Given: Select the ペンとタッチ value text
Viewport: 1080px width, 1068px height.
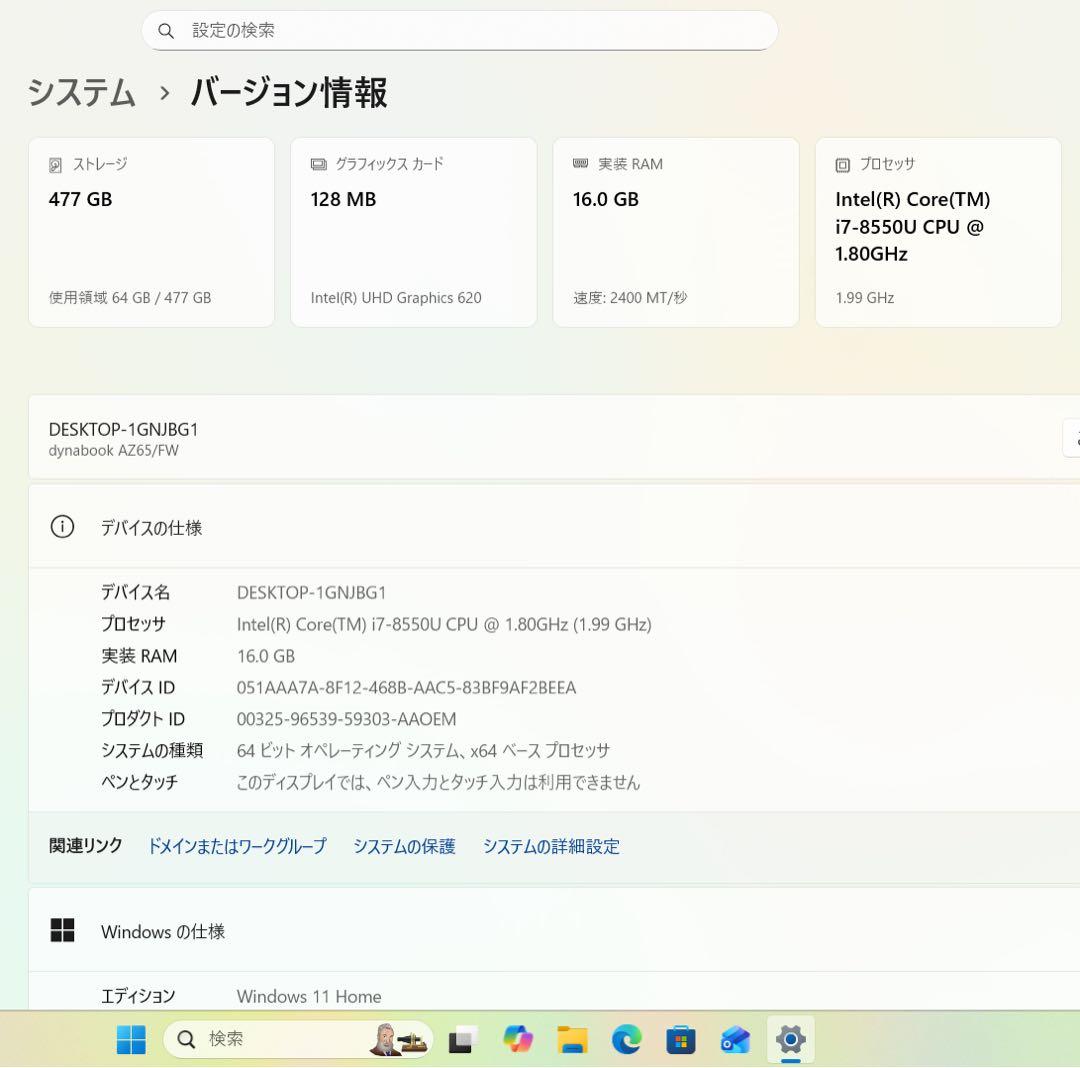Looking at the screenshot, I should 438,782.
